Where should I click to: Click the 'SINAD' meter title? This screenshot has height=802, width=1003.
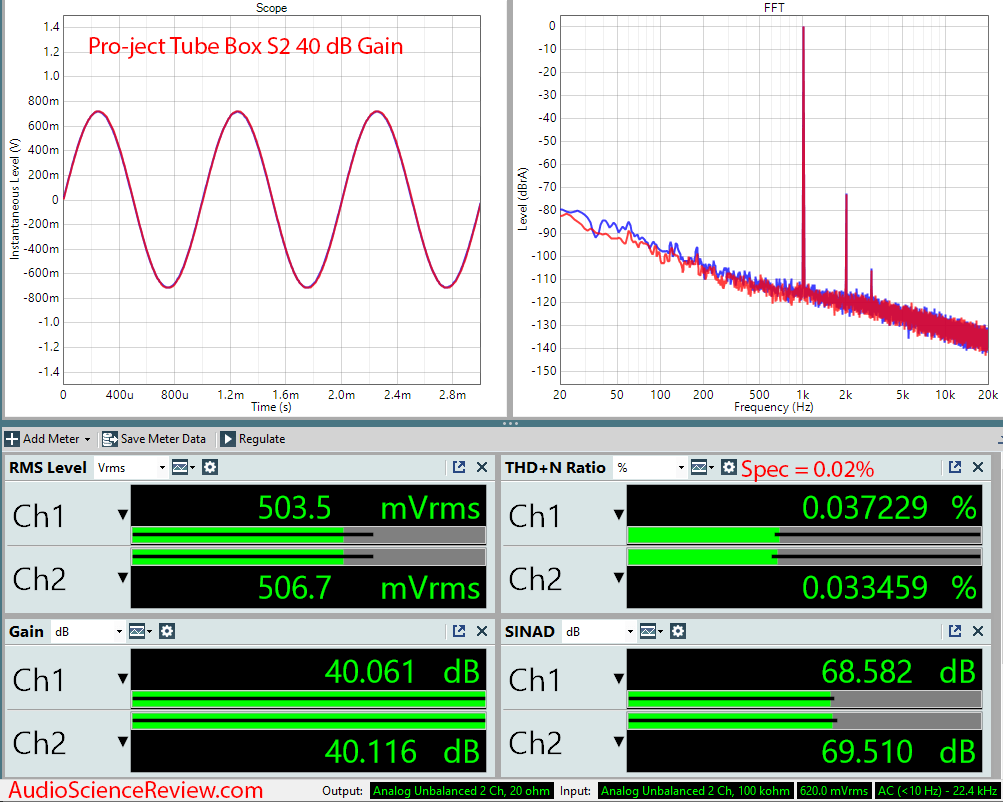(530, 631)
